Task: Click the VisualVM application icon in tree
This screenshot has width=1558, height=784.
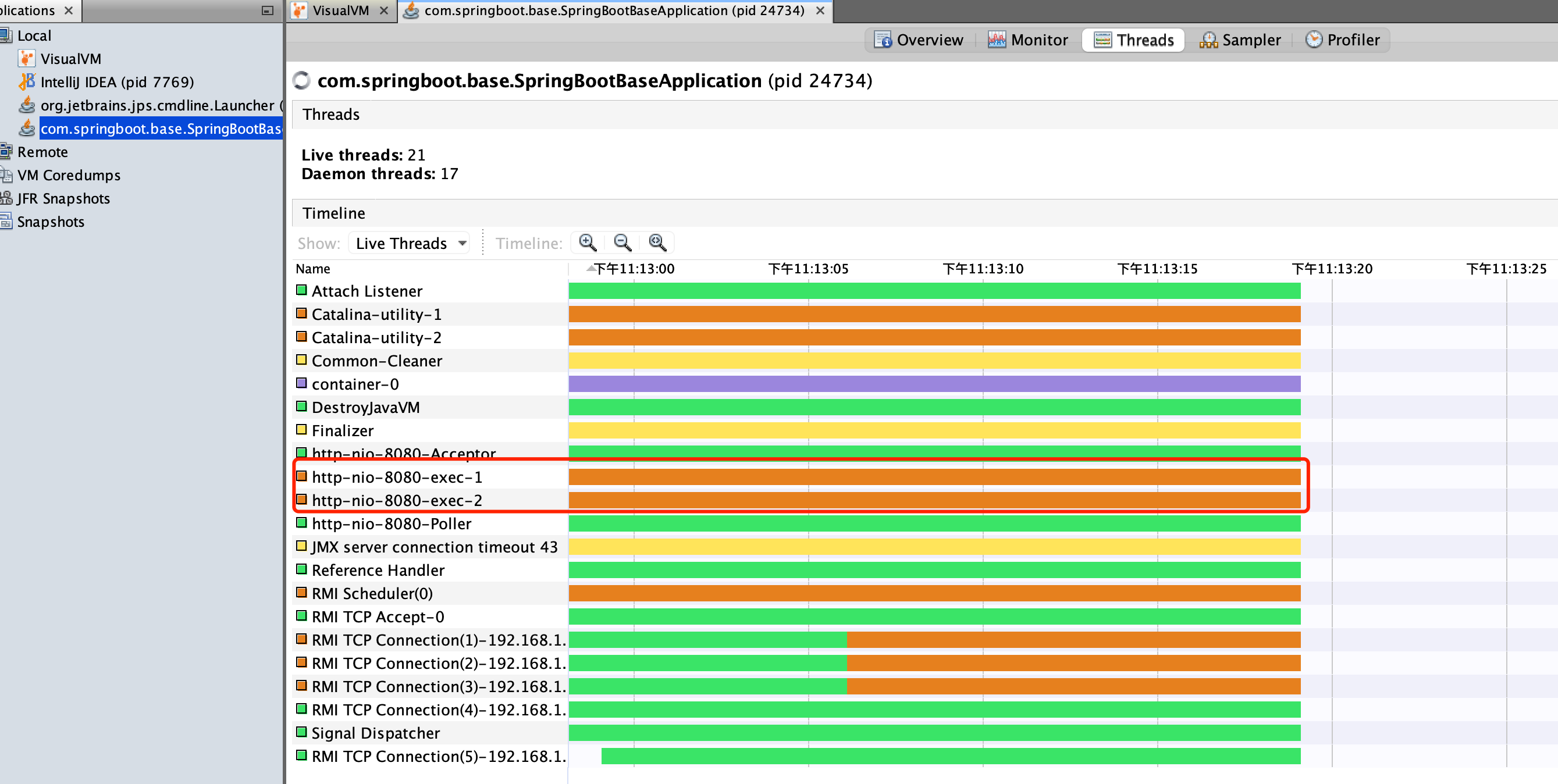Action: pos(27,59)
